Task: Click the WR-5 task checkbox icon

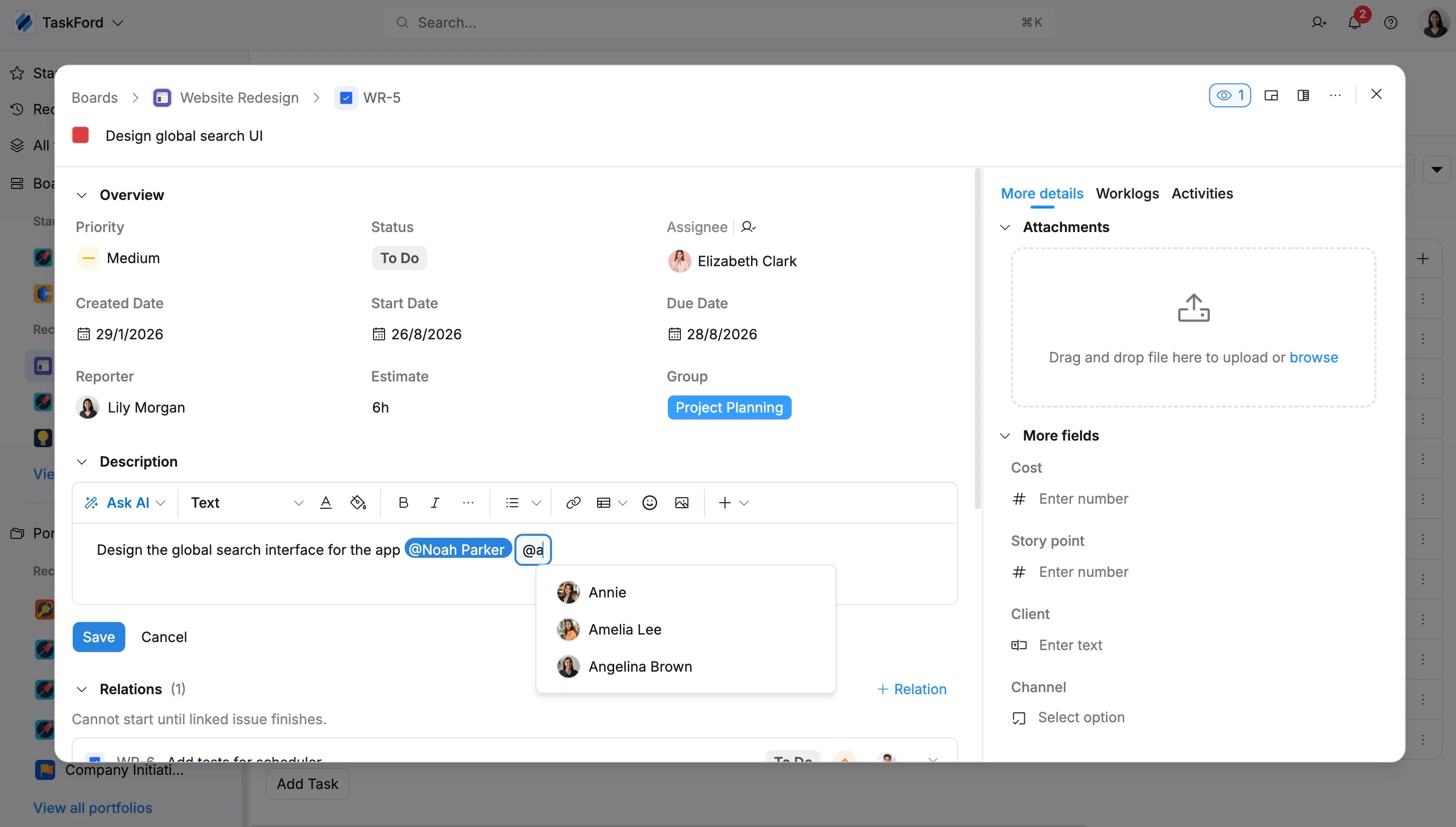Action: tap(346, 98)
